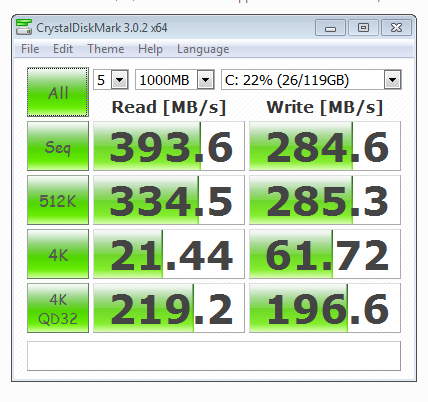
Task: Start the Seq sequential test
Action: coord(58,146)
